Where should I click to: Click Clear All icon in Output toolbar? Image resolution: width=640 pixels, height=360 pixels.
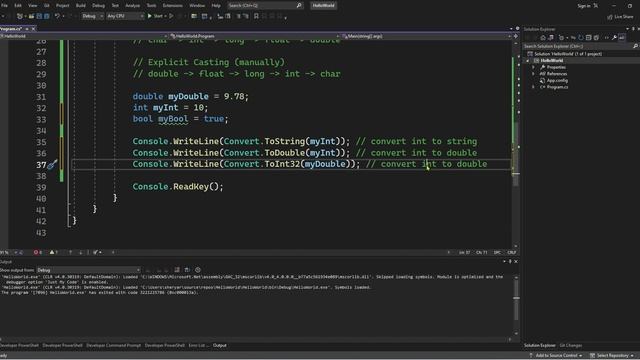[177, 270]
